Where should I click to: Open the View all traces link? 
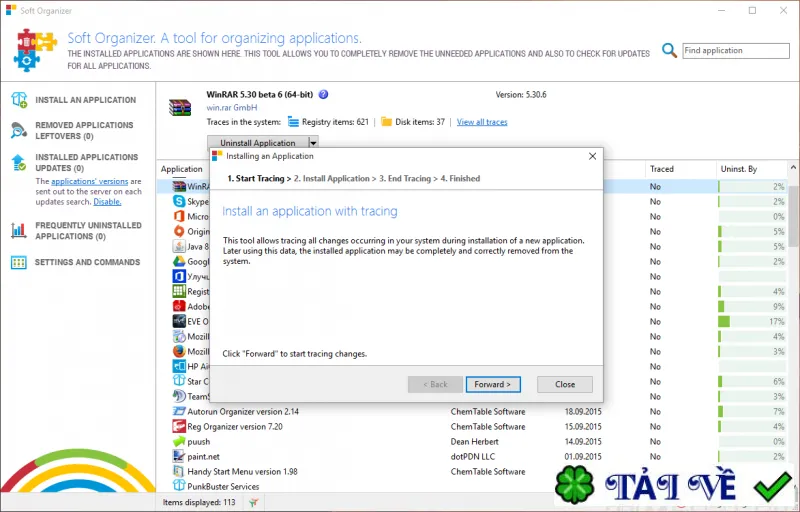pos(482,122)
